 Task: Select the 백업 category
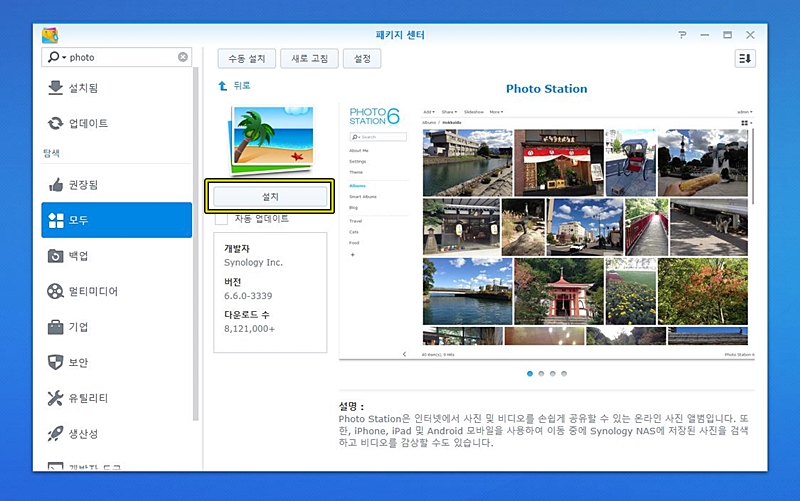tap(117, 256)
